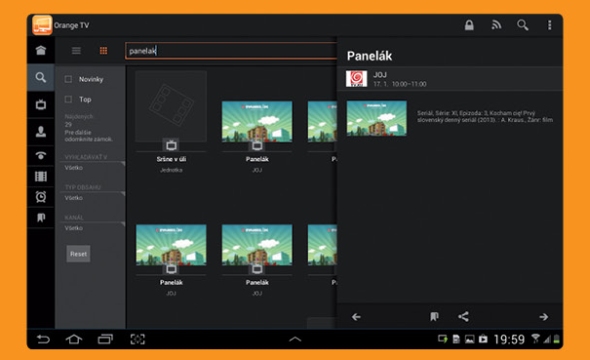Open the film strip sidebar icon
Image resolution: width=590 pixels, height=360 pixels.
[41, 176]
